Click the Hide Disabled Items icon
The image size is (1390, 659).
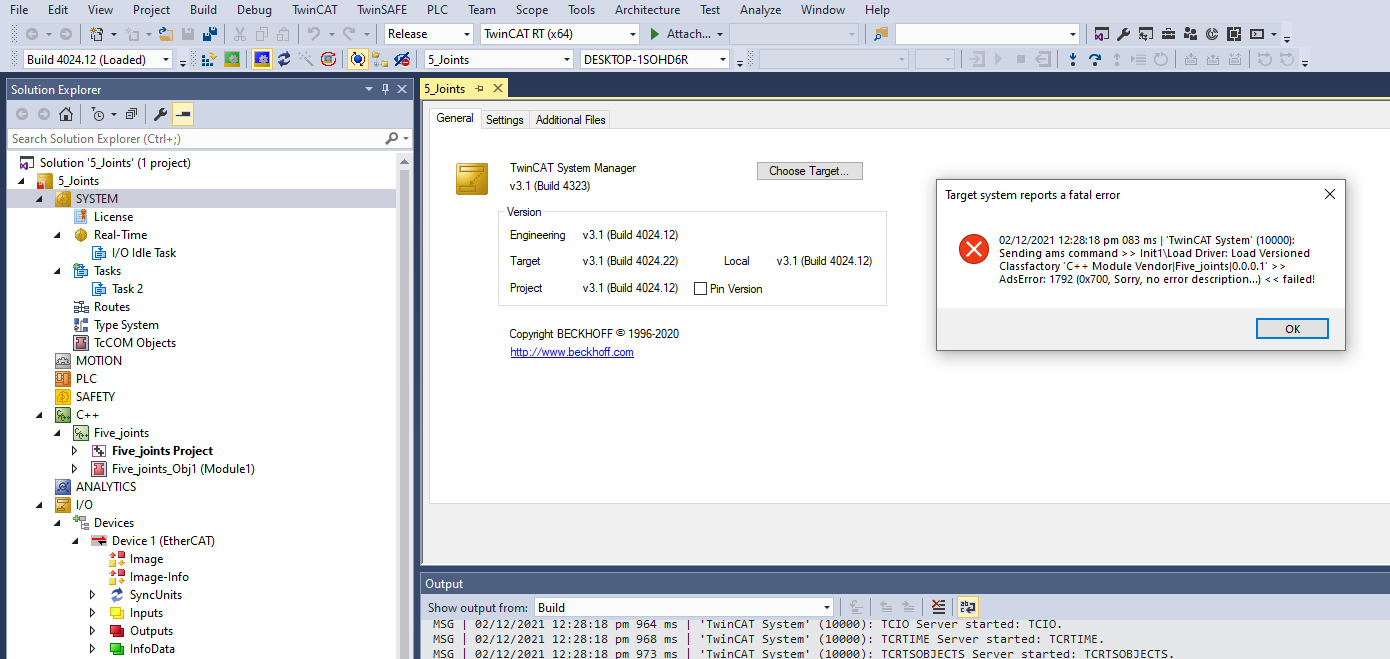tap(402, 59)
